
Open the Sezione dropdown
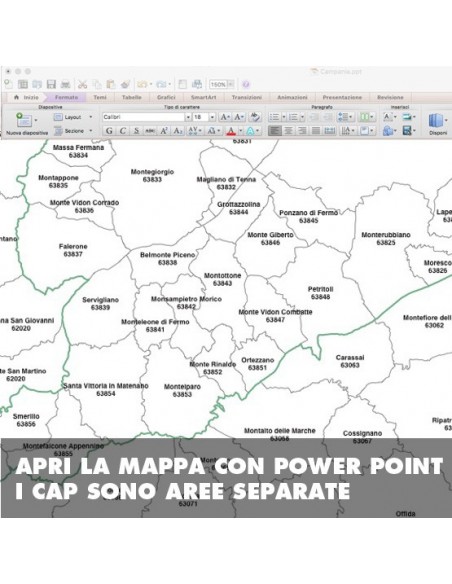pyautogui.click(x=73, y=131)
